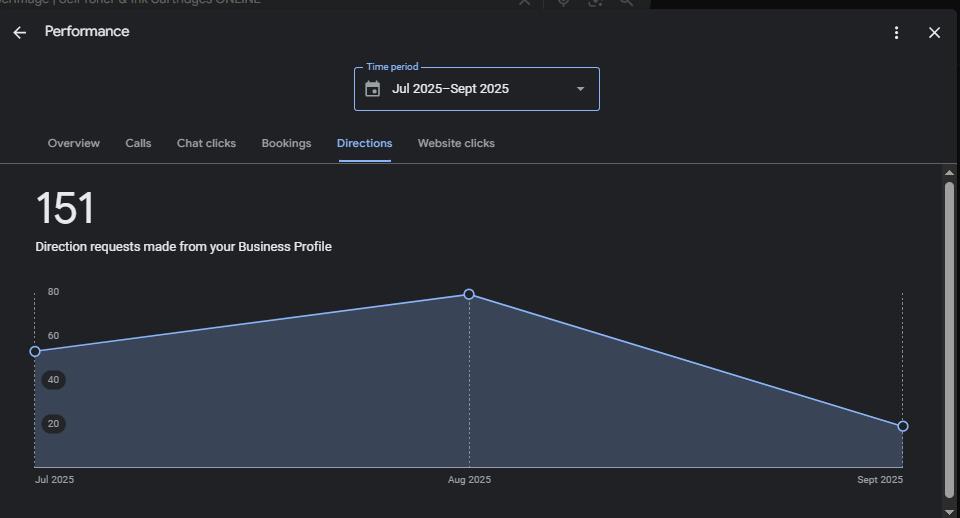Click the Jul 2025 data point on chart

(x=35, y=351)
